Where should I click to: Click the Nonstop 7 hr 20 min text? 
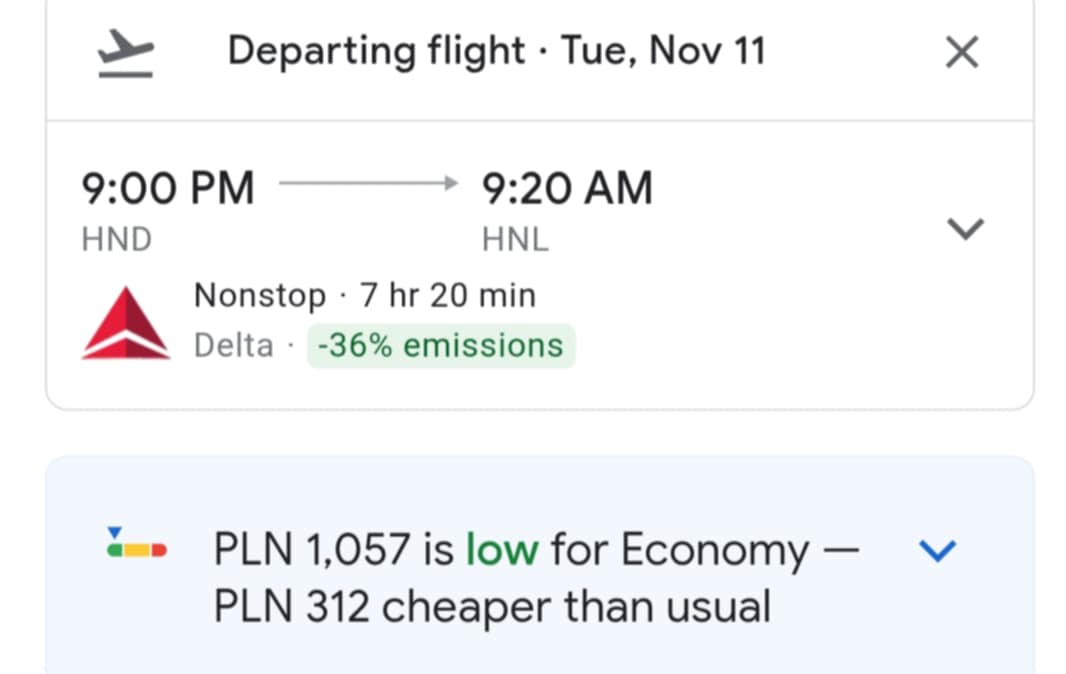point(365,295)
